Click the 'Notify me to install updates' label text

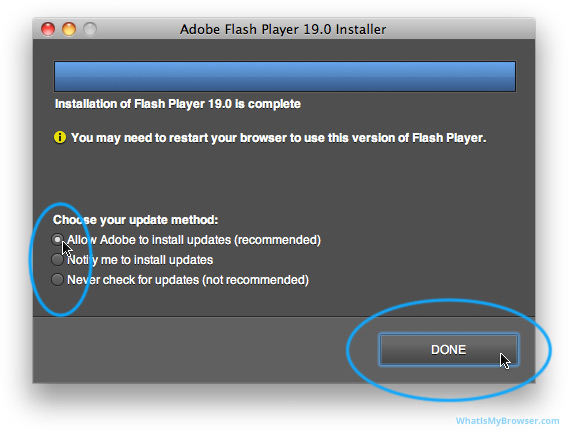[140, 260]
